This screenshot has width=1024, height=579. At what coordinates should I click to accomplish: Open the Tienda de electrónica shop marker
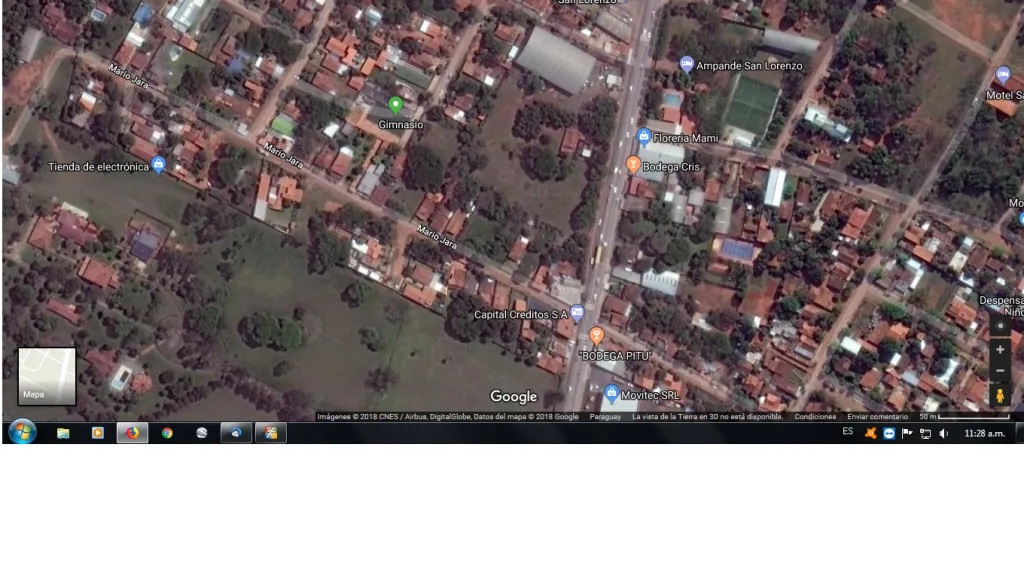click(158, 165)
